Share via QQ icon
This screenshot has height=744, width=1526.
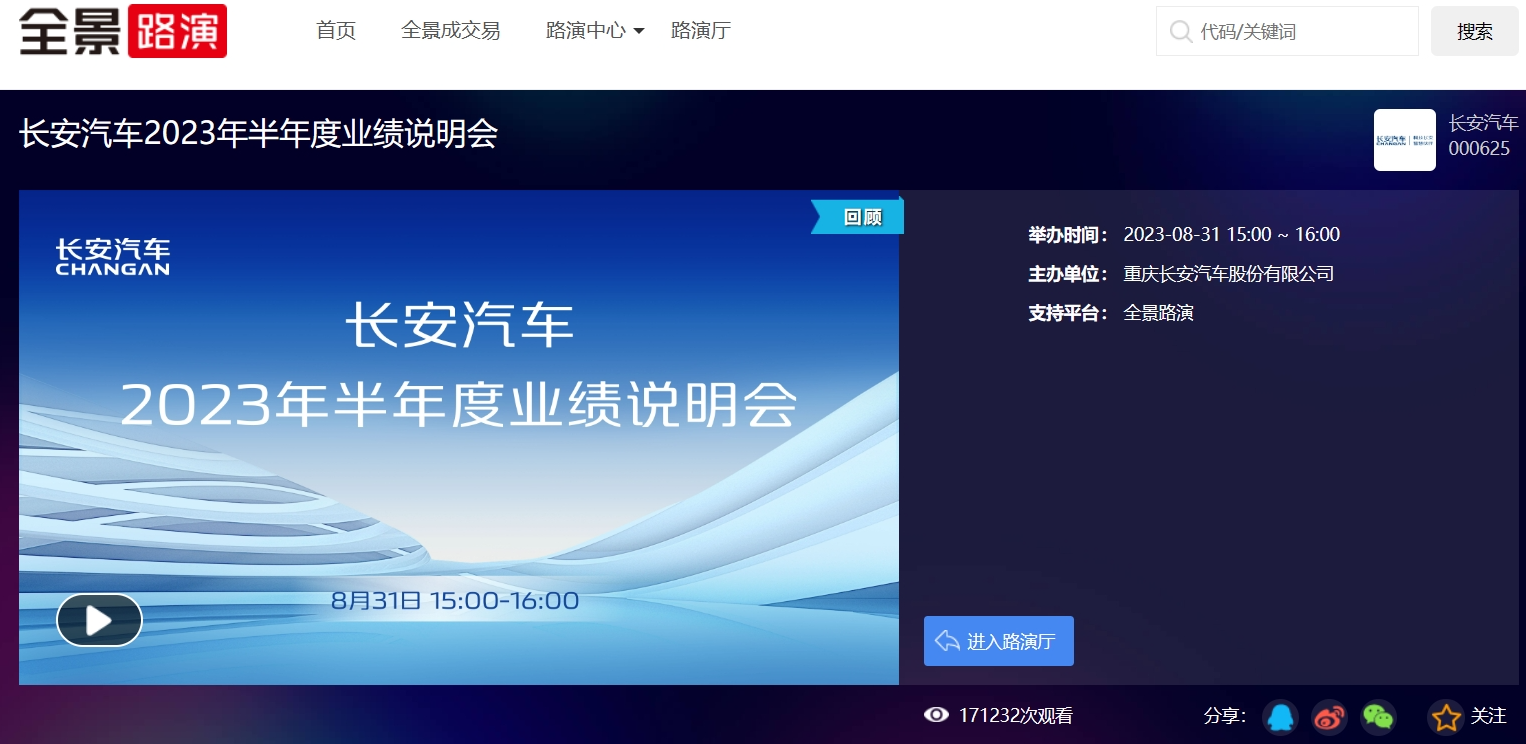(1280, 716)
